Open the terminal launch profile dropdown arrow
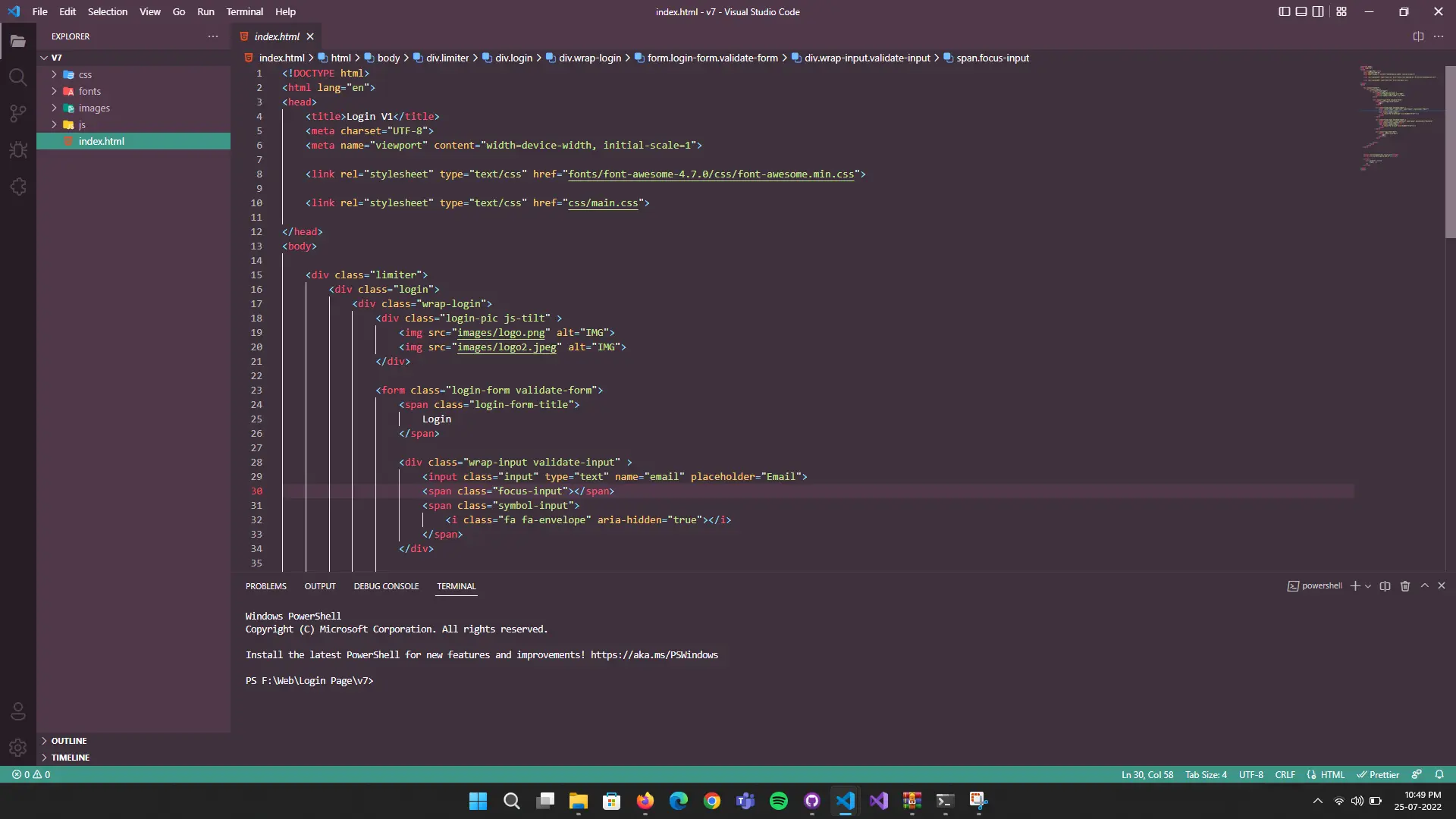This screenshot has height=819, width=1456. tap(1368, 586)
